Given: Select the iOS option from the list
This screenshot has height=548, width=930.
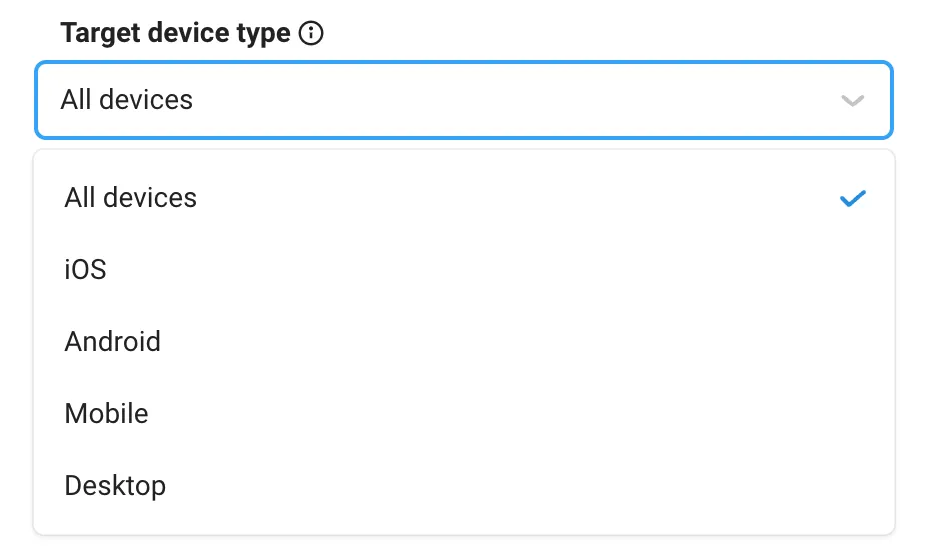Looking at the screenshot, I should click(x=464, y=269).
